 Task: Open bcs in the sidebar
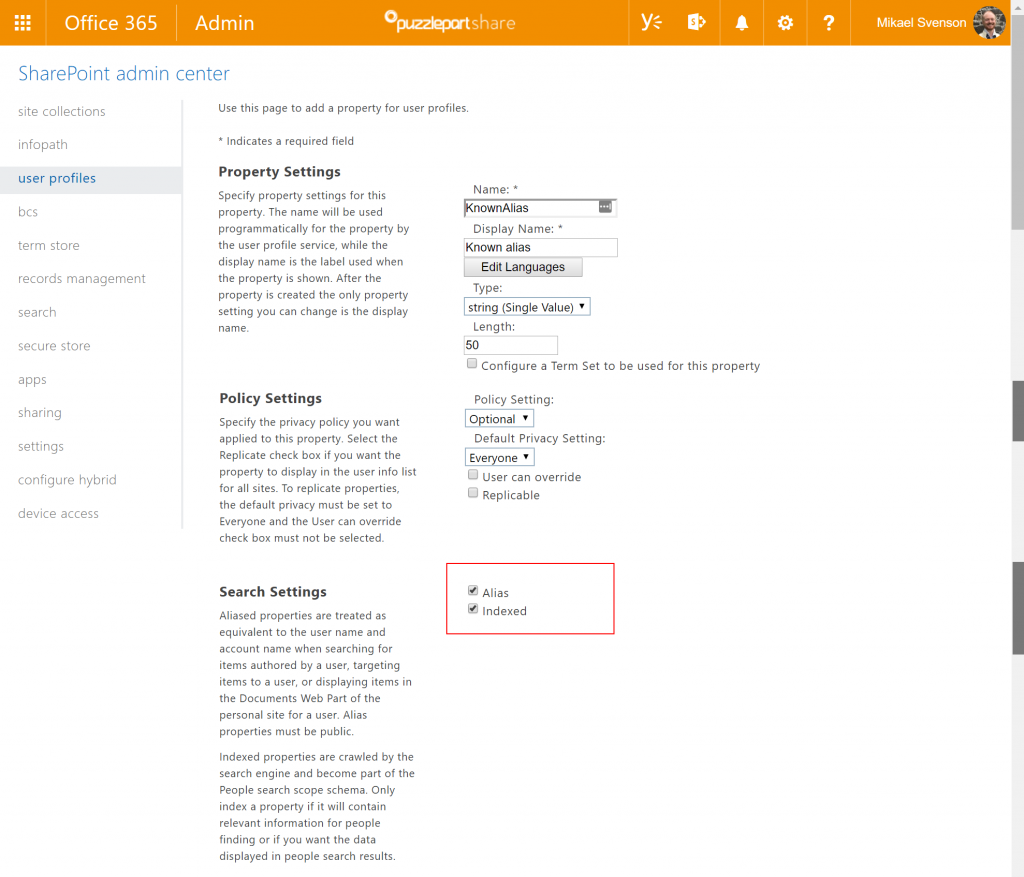[27, 212]
